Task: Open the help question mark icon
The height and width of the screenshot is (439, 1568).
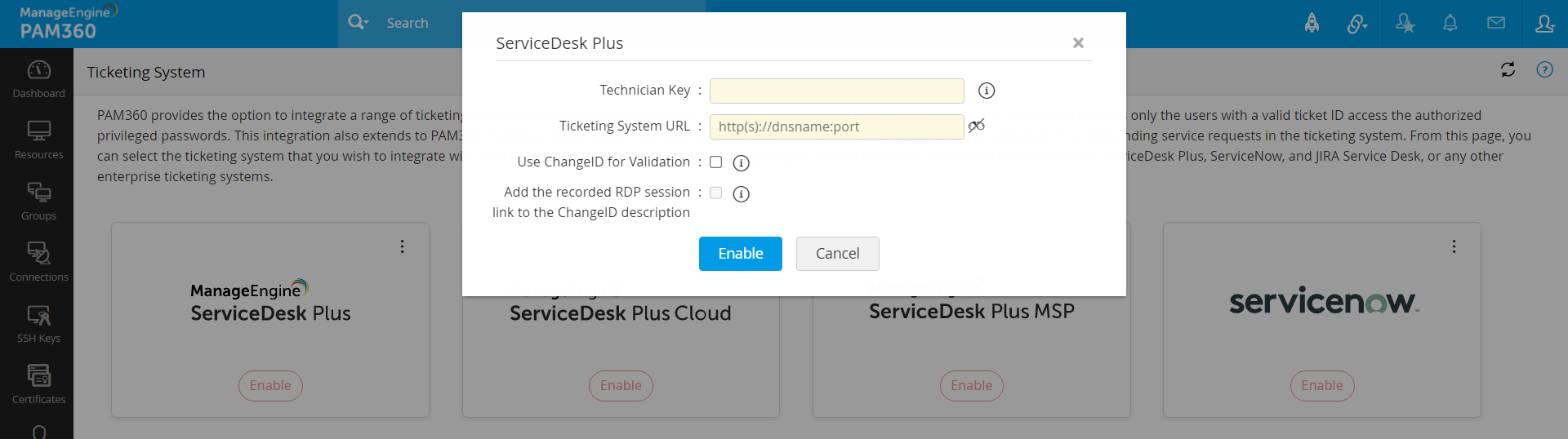Action: 1544,70
